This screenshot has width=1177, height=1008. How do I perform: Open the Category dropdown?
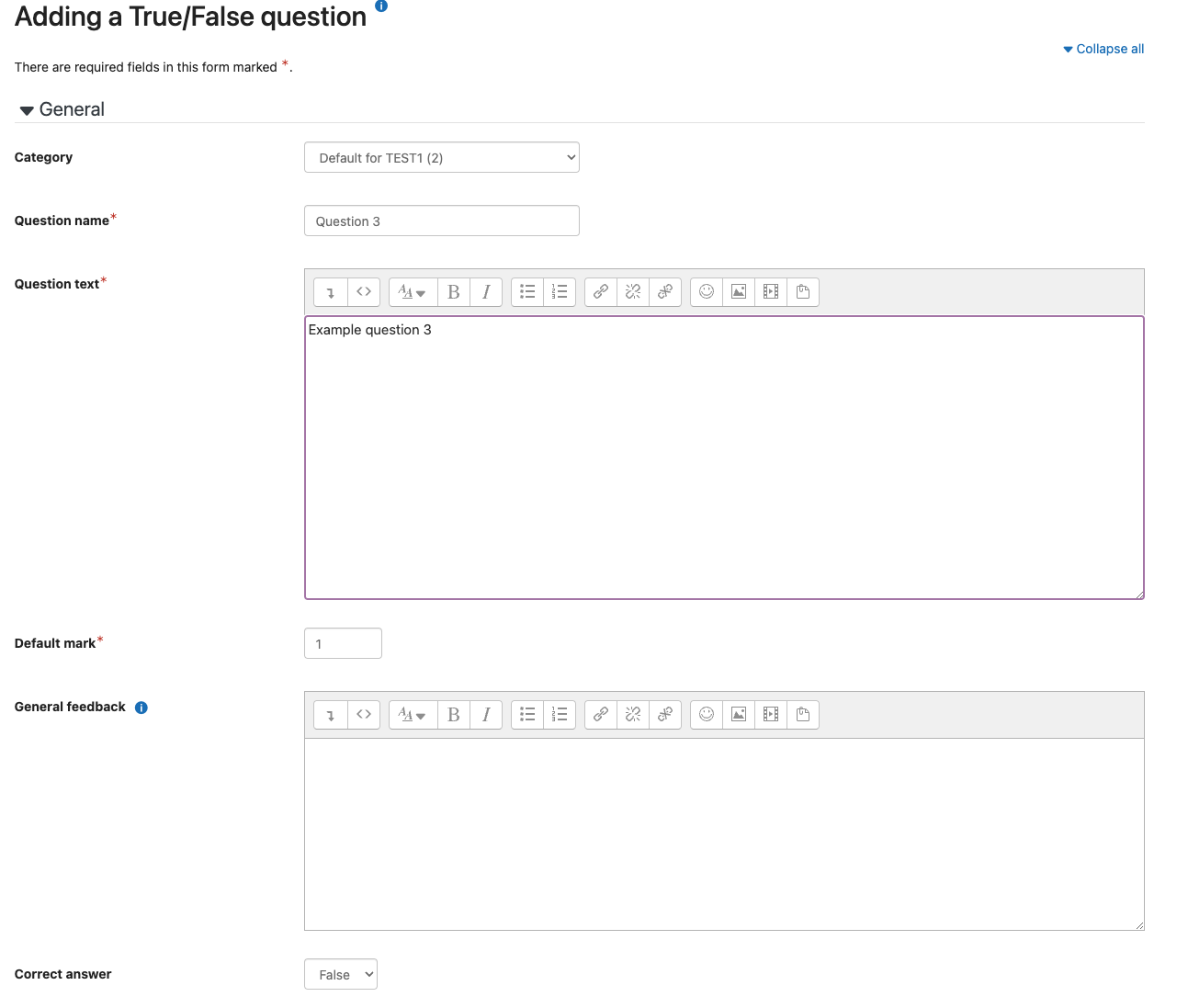(x=442, y=157)
